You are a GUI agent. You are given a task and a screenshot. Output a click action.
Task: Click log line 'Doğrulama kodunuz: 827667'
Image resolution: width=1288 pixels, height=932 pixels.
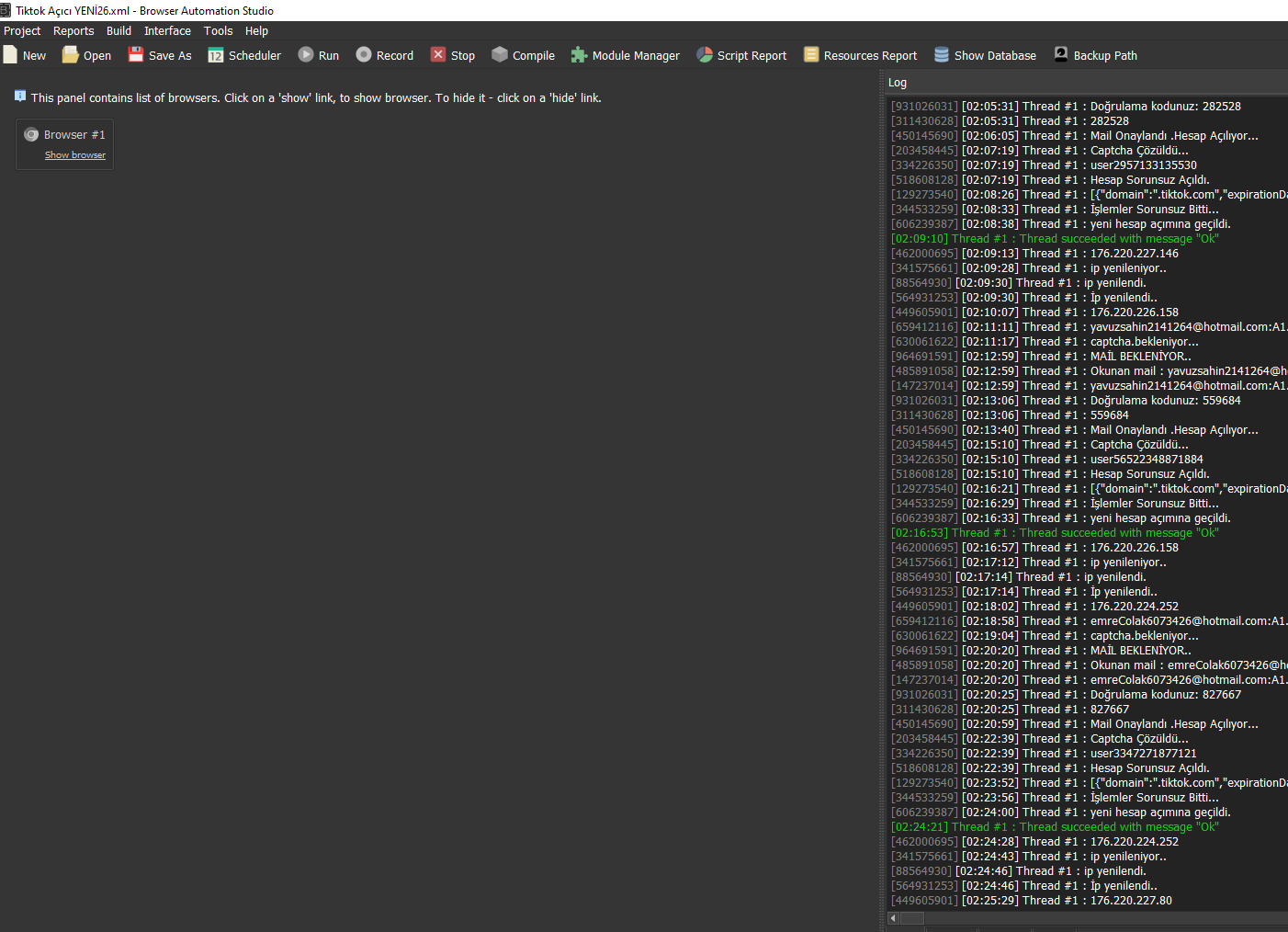click(1066, 695)
